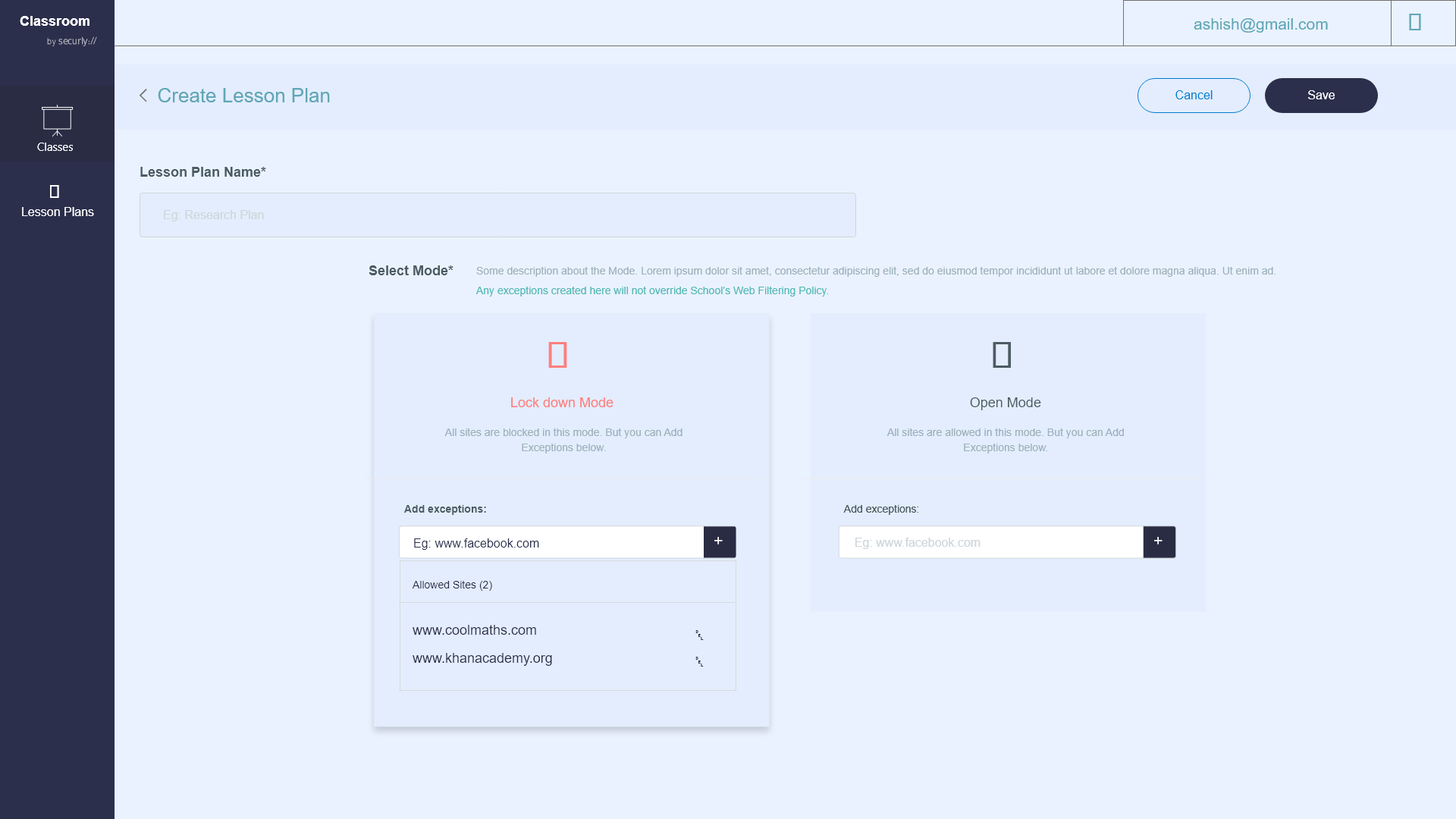Click the Lock down Mode icon
The height and width of the screenshot is (819, 1456).
pyautogui.click(x=557, y=355)
